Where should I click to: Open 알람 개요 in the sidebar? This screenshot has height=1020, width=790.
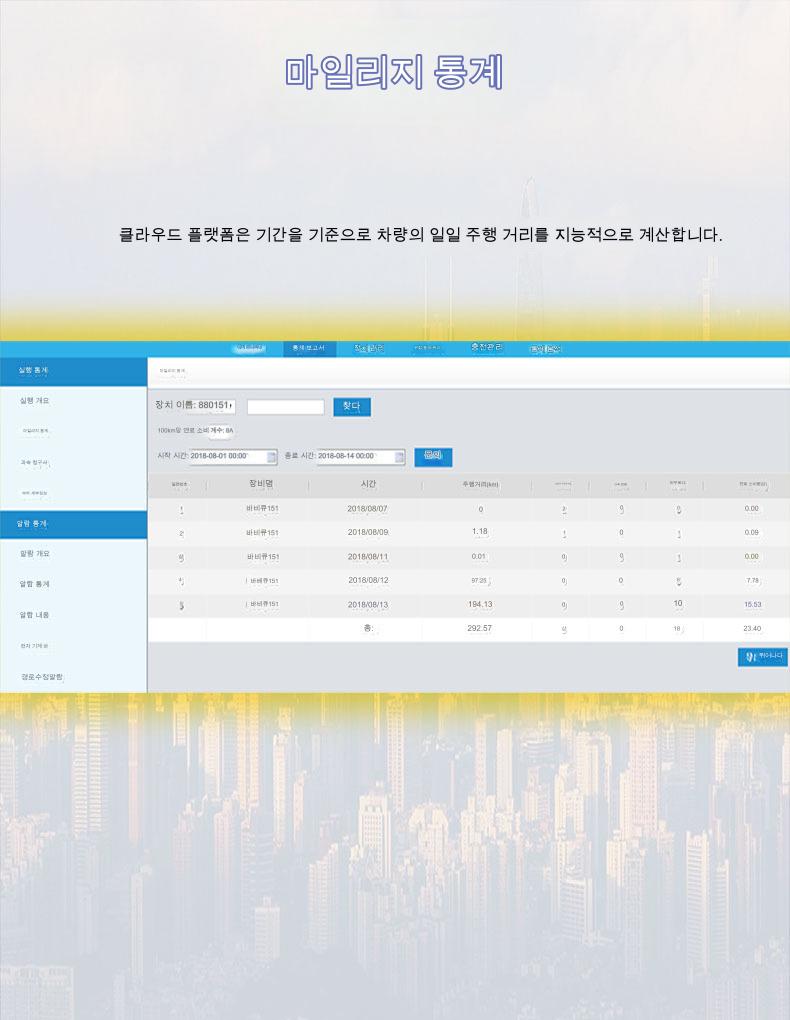35,553
